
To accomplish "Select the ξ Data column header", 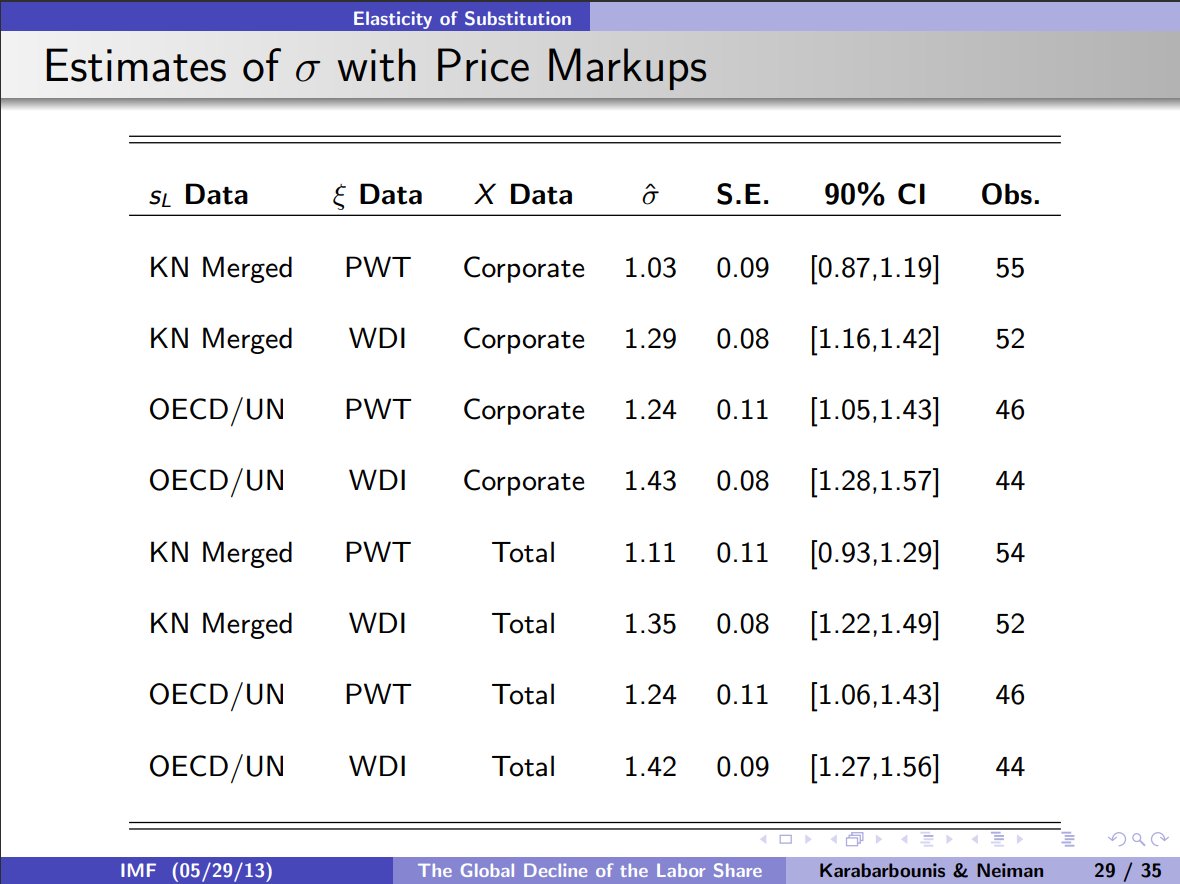I will (377, 195).
